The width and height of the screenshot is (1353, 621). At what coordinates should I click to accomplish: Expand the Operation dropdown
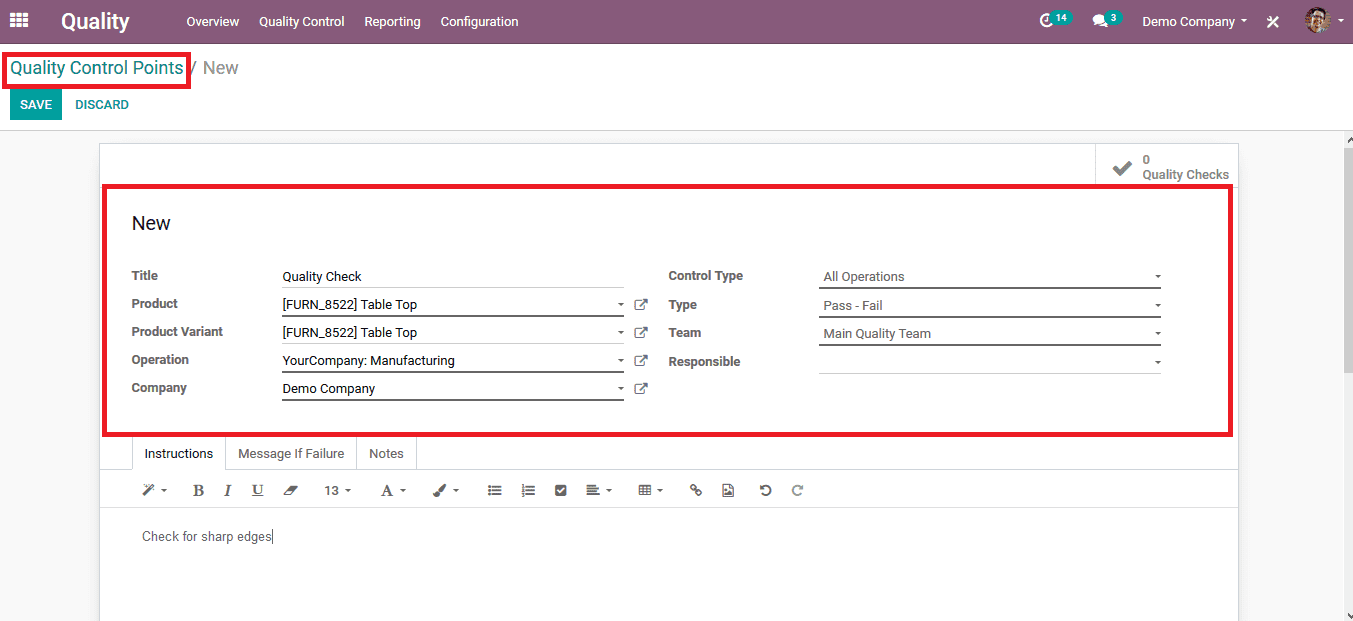click(620, 361)
